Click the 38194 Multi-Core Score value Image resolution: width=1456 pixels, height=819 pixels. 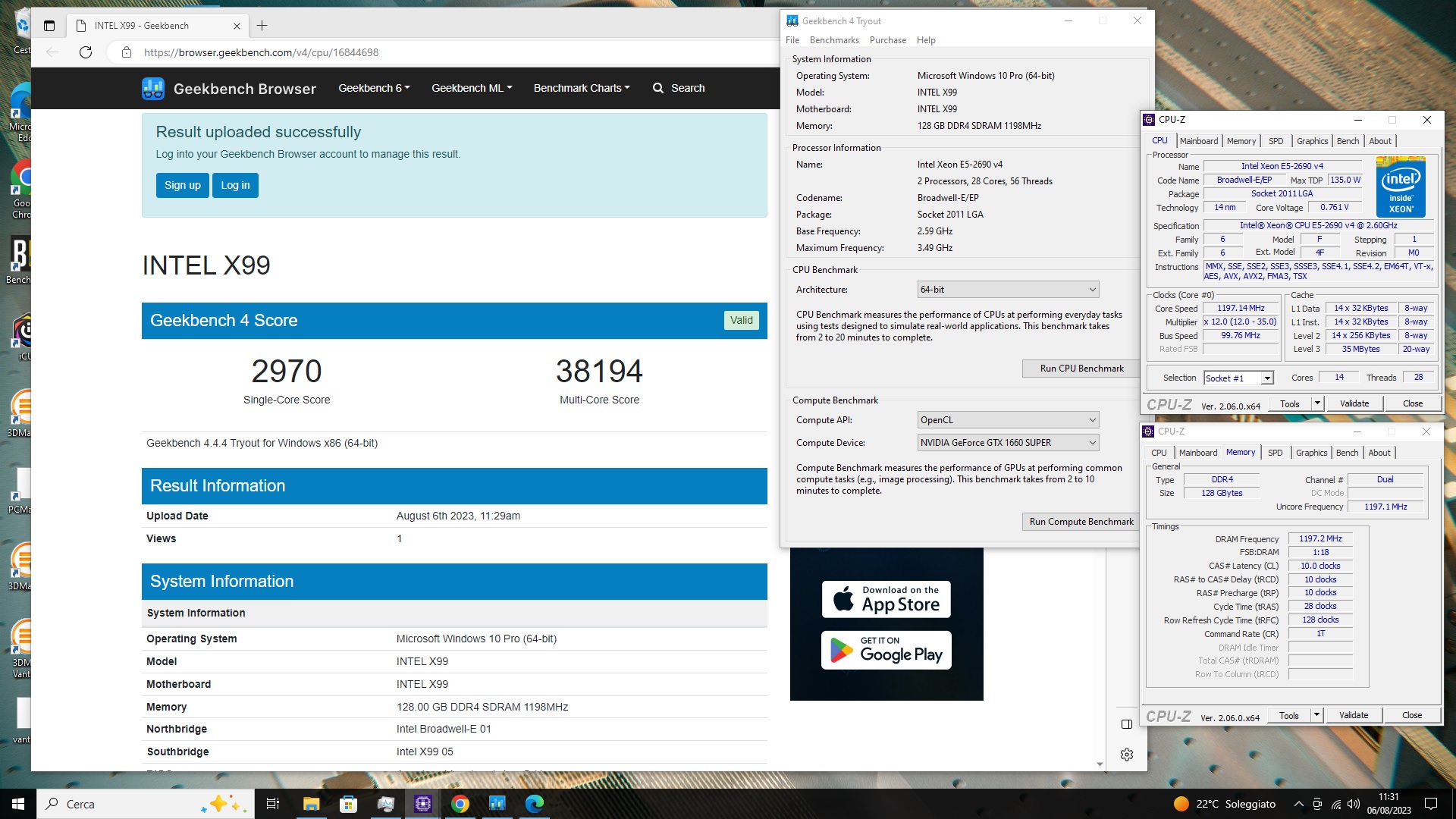599,372
